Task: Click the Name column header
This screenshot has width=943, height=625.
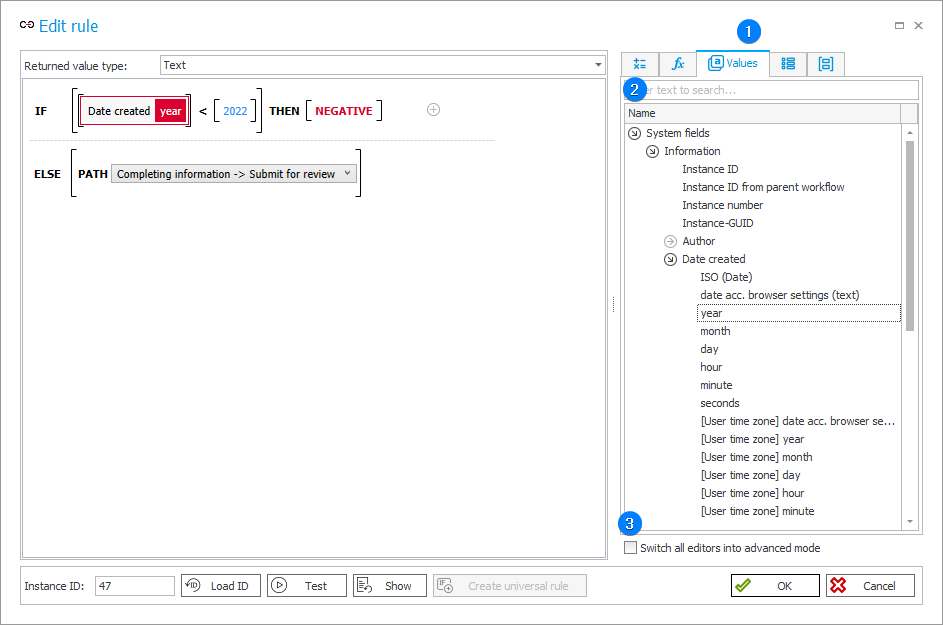Action: pyautogui.click(x=763, y=113)
